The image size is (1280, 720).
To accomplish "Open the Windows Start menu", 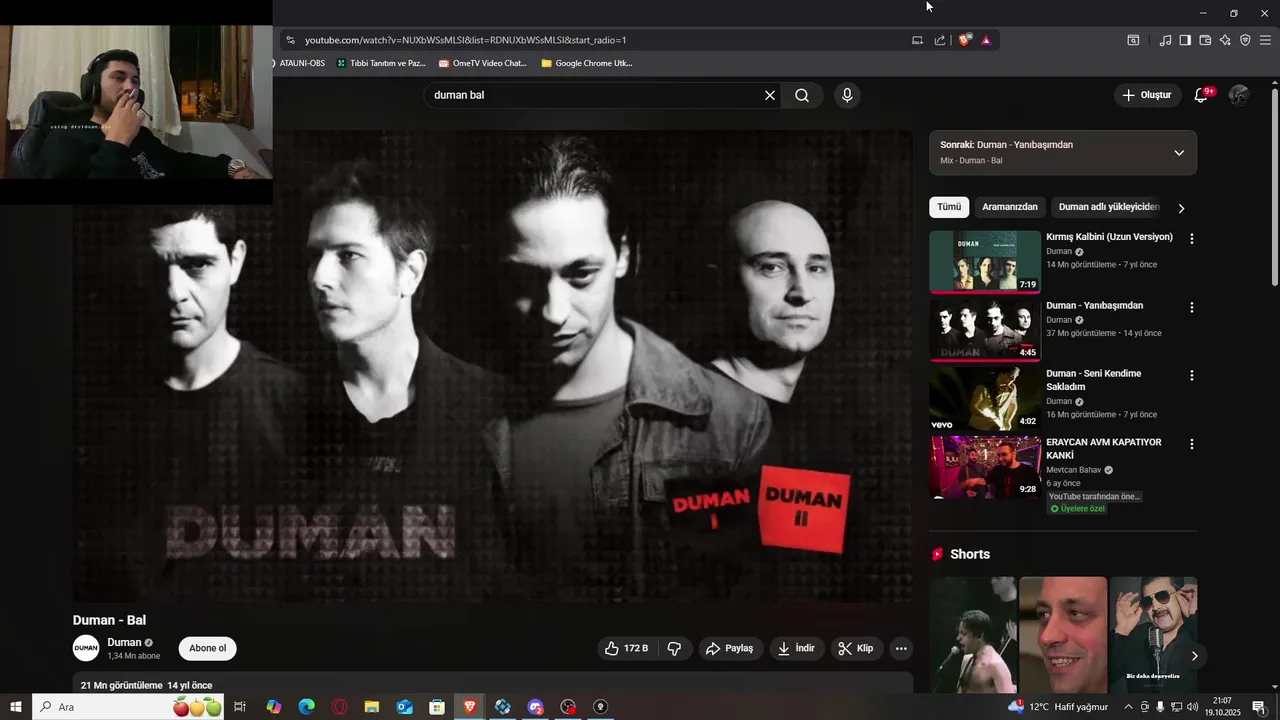I will pos(16,707).
